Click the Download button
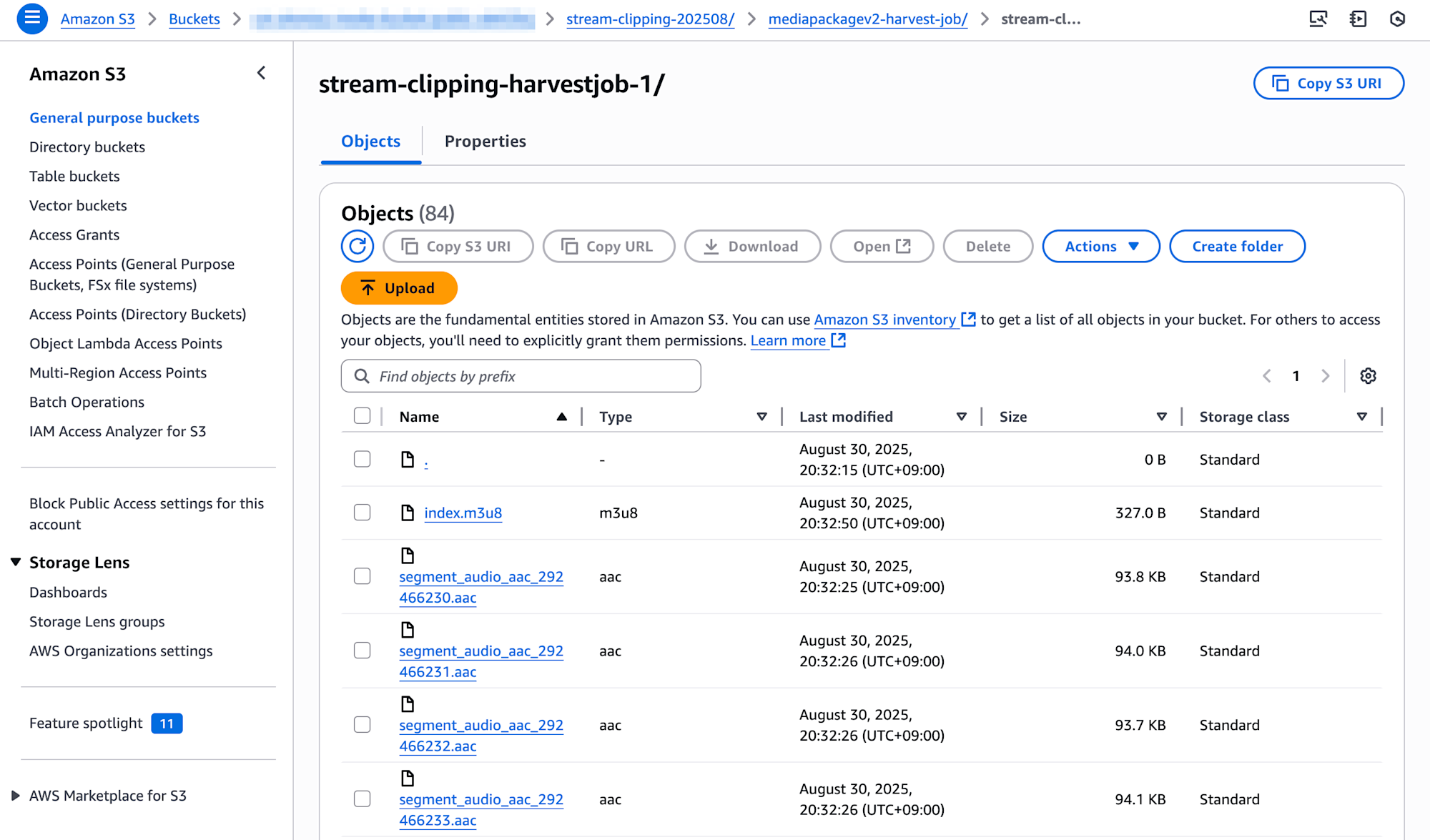This screenshot has height=840, width=1430. coord(752,246)
